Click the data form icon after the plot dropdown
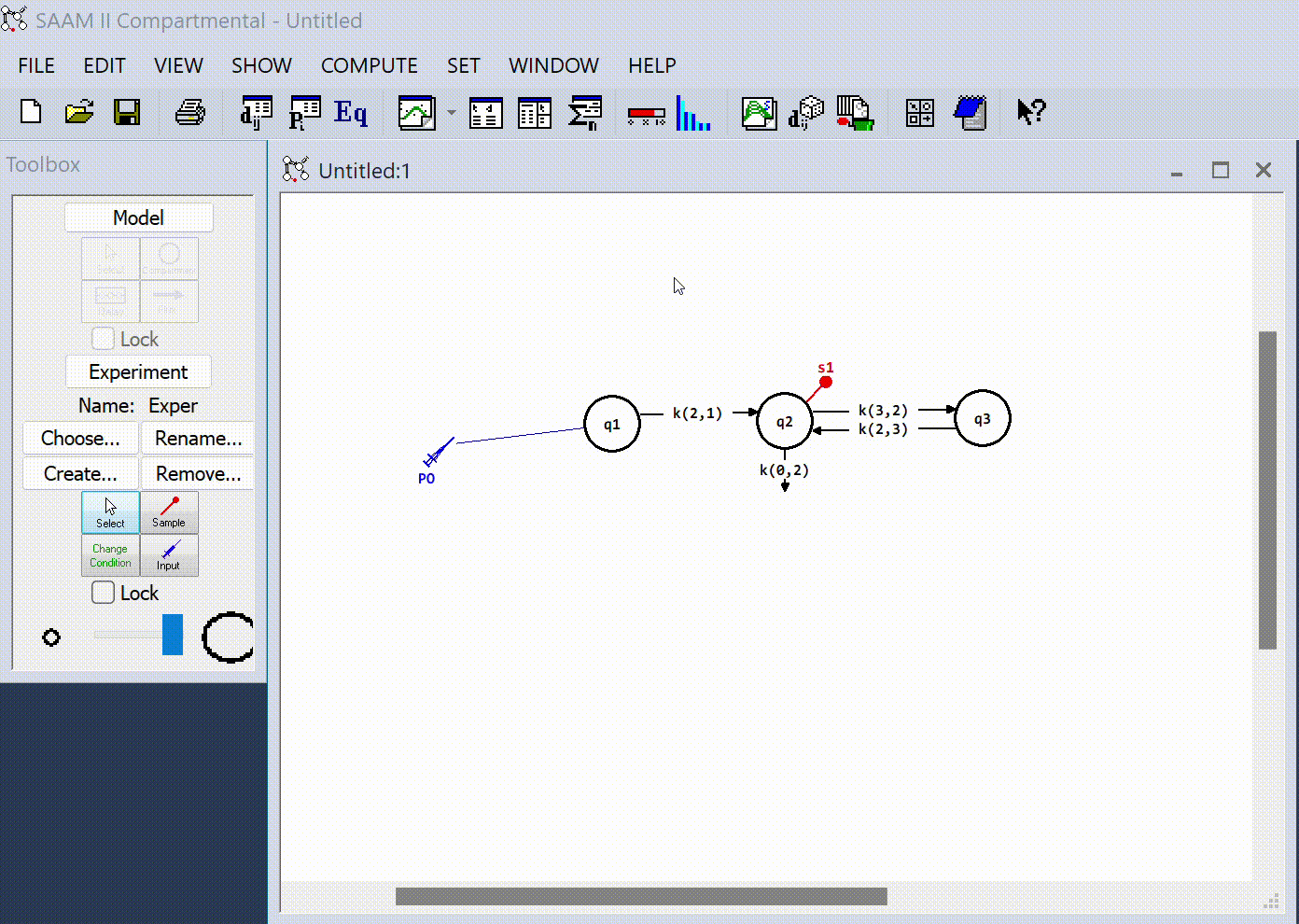Screen dimensions: 1299x924 486,113
